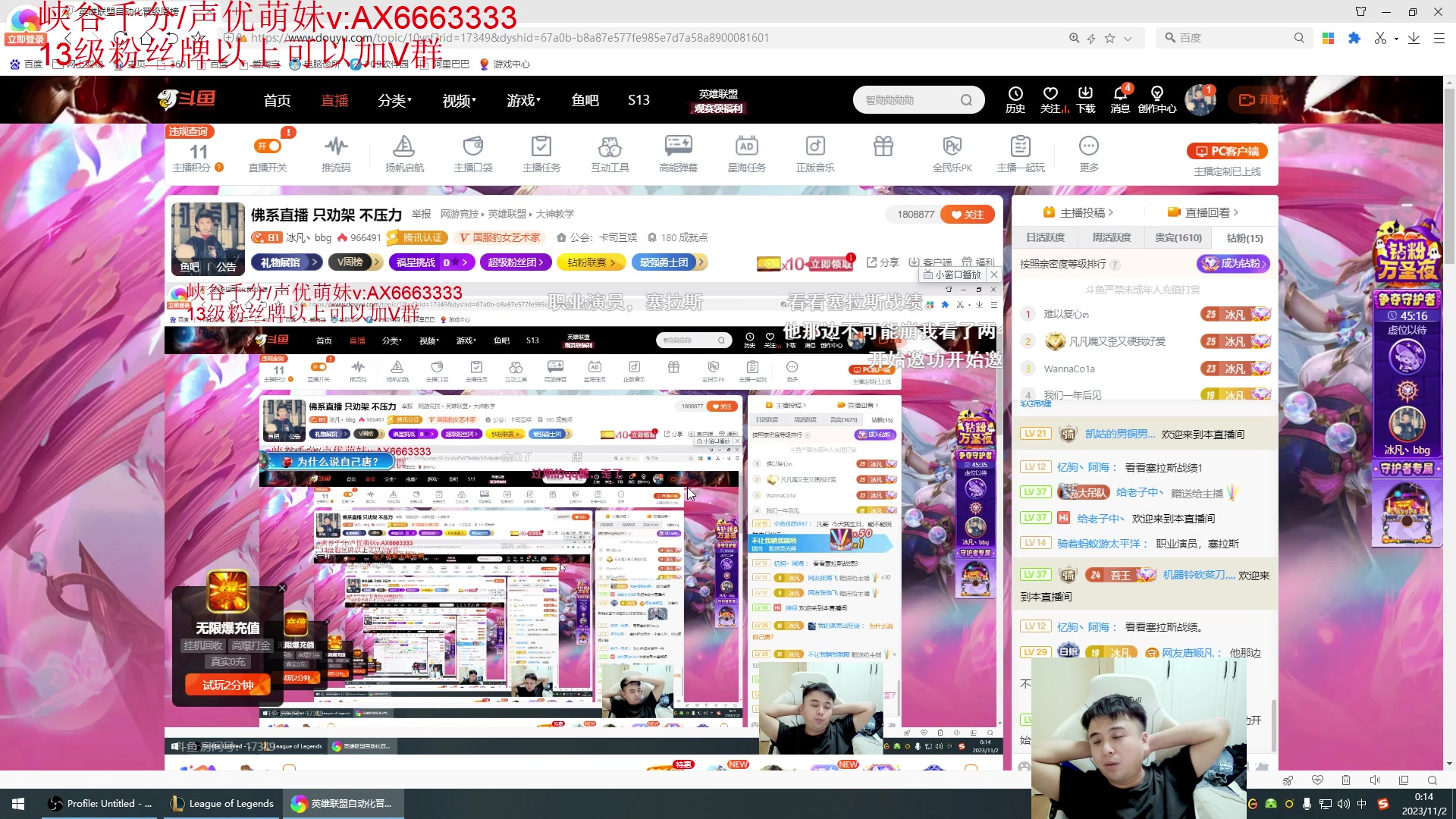
Task: Click the Windows Start button
Action: tap(18, 804)
